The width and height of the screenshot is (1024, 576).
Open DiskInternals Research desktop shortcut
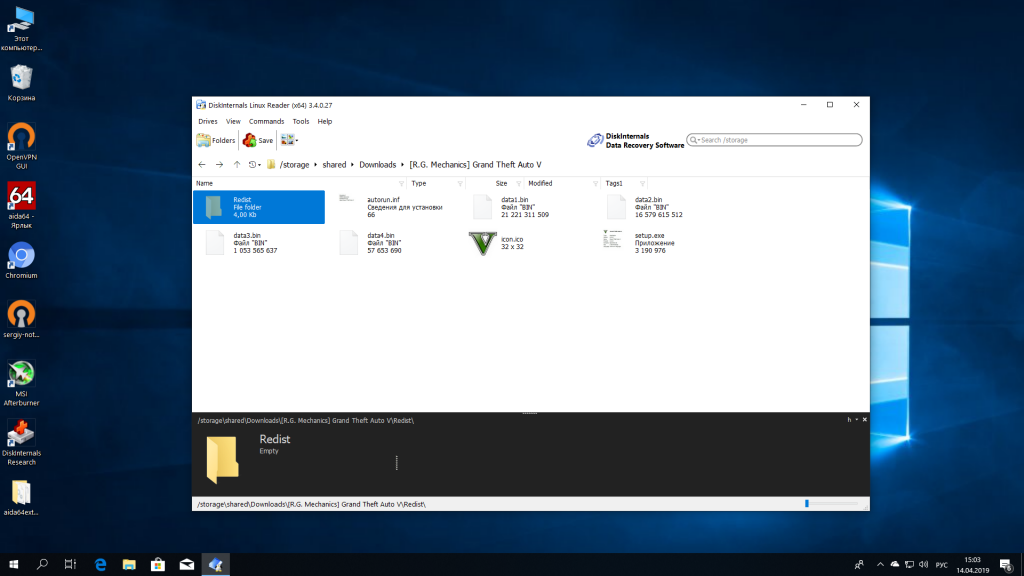(21, 440)
